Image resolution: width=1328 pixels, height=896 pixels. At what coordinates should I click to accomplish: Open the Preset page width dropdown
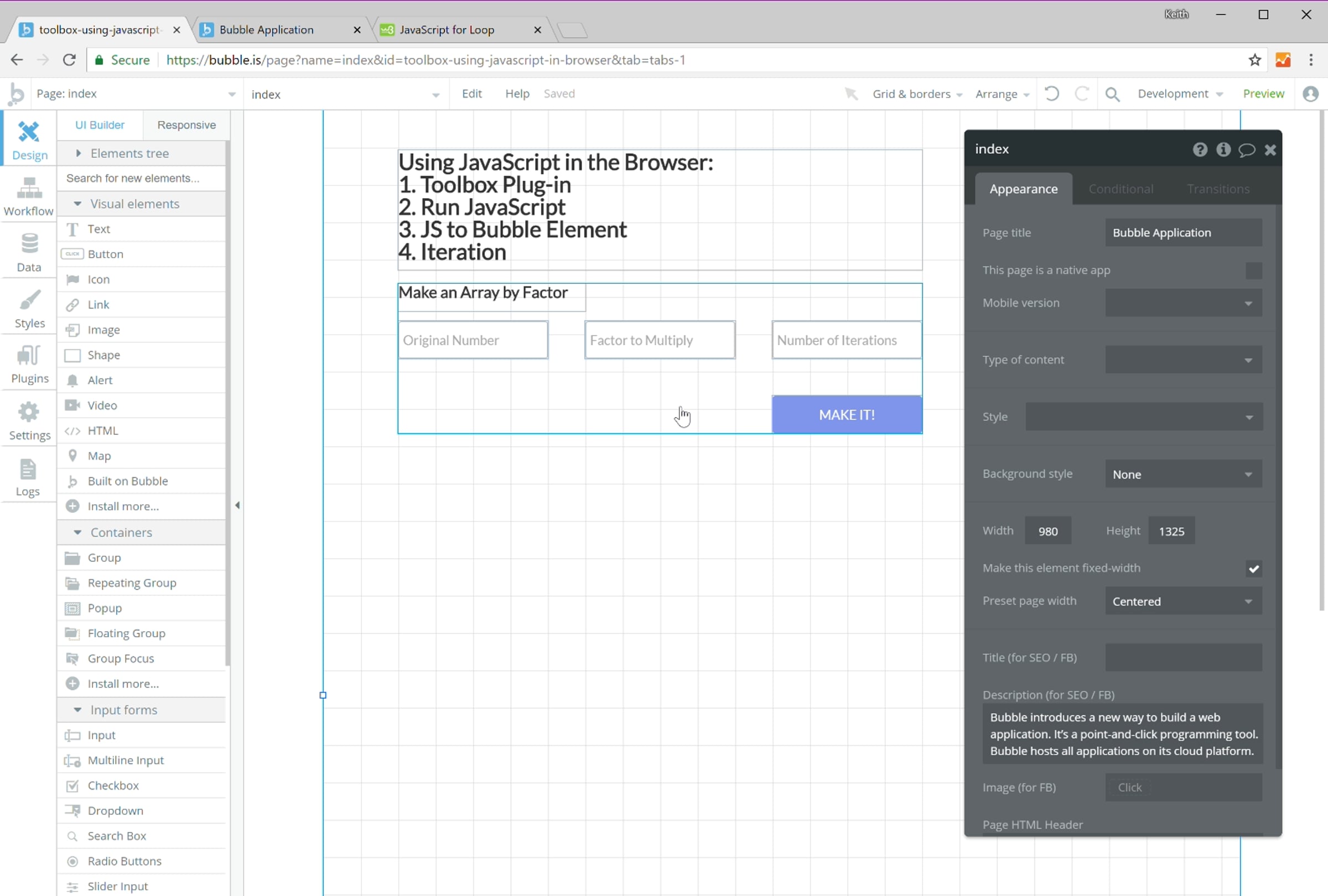click(1184, 601)
